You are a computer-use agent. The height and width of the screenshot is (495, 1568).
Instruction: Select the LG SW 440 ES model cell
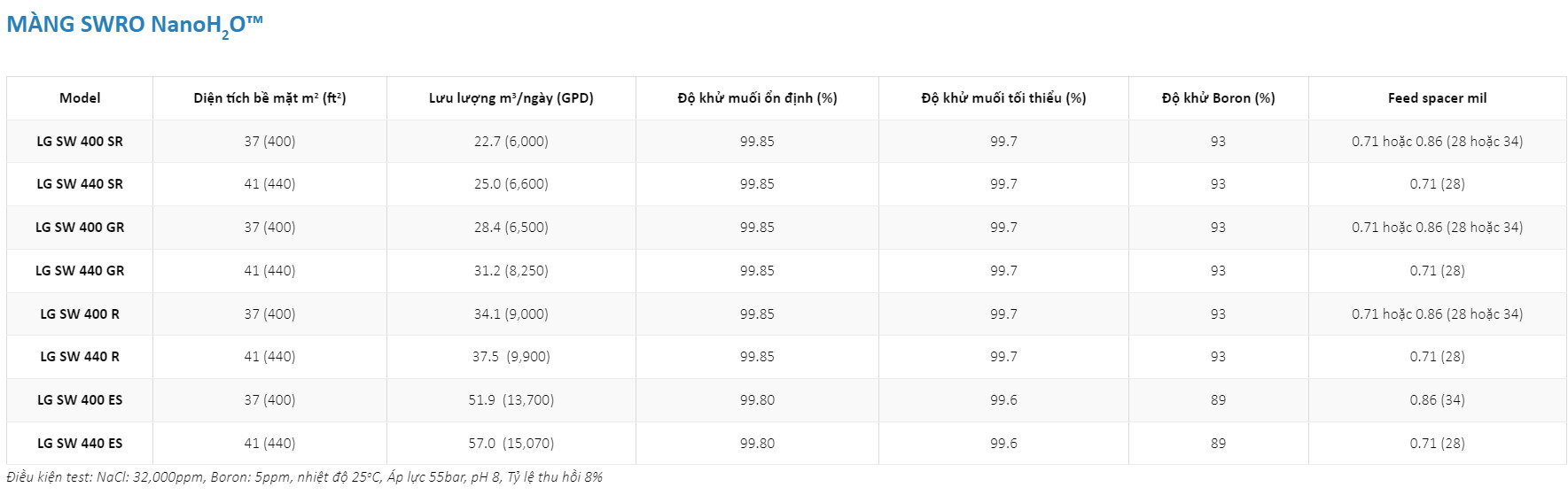(80, 444)
